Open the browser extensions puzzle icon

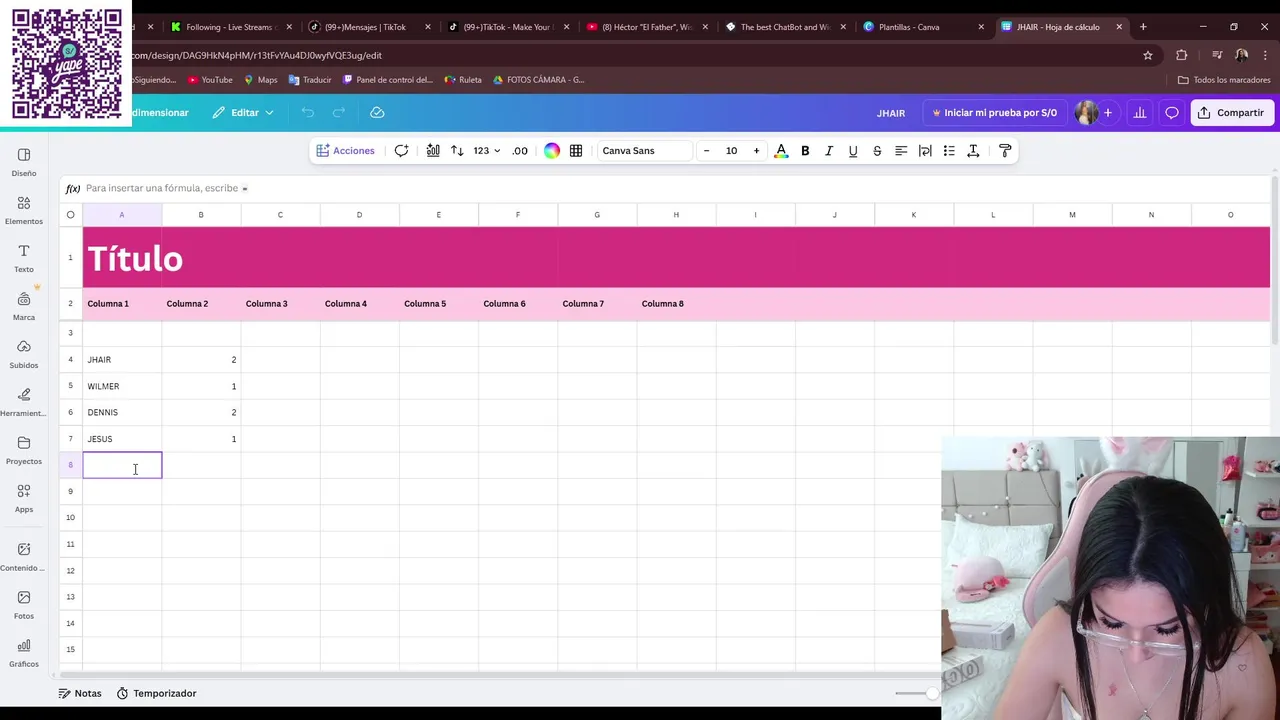click(x=1181, y=55)
